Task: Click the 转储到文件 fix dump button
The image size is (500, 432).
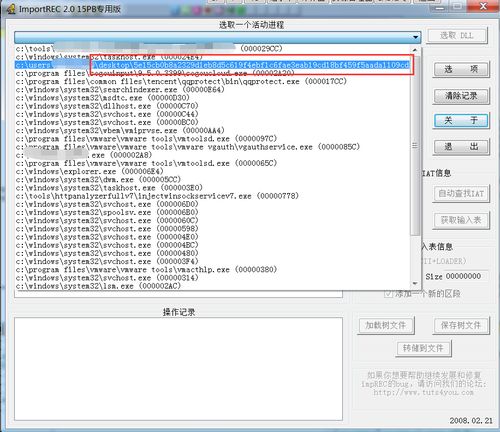Action: 423,348
